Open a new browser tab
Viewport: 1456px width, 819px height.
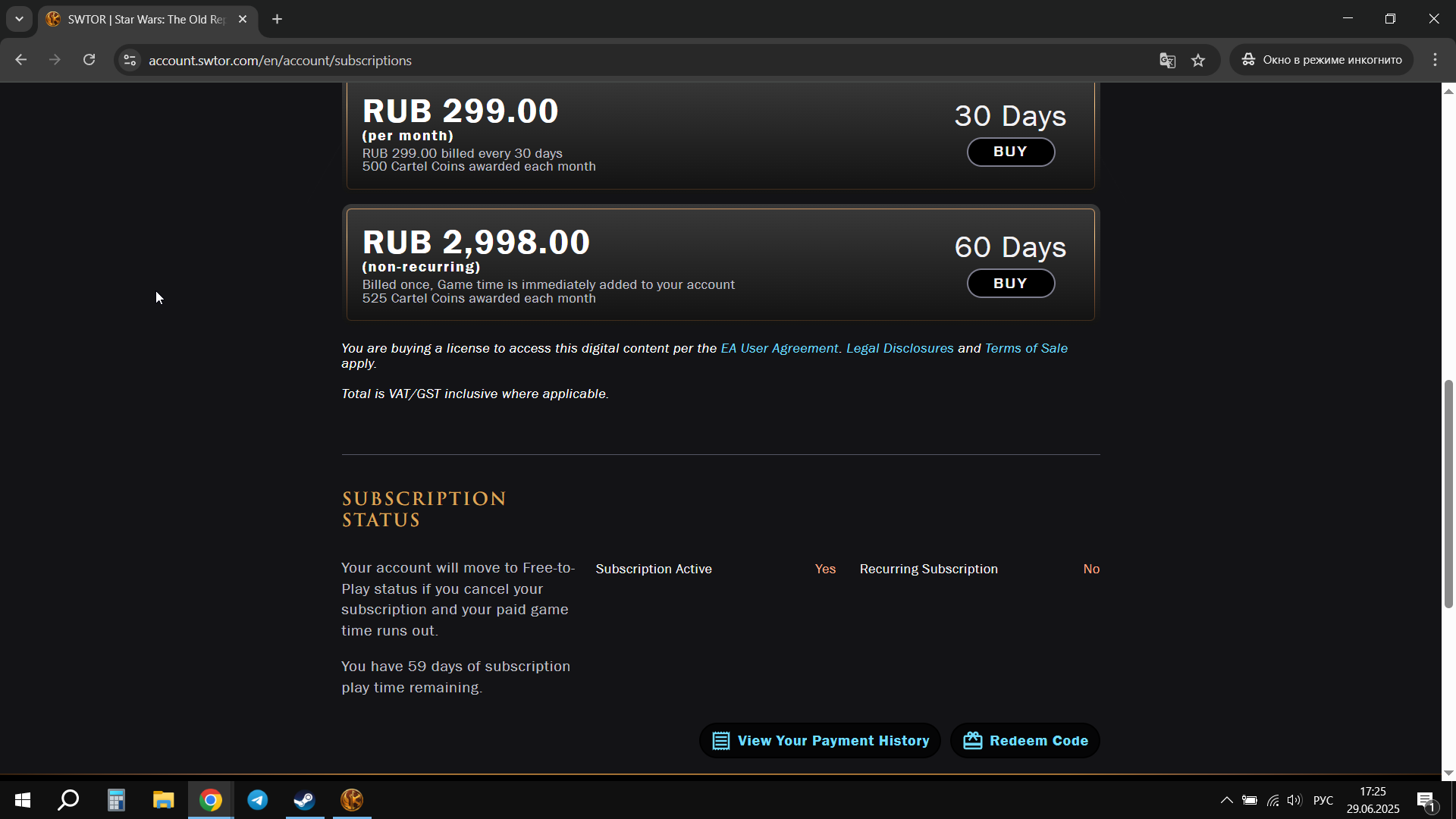278,20
